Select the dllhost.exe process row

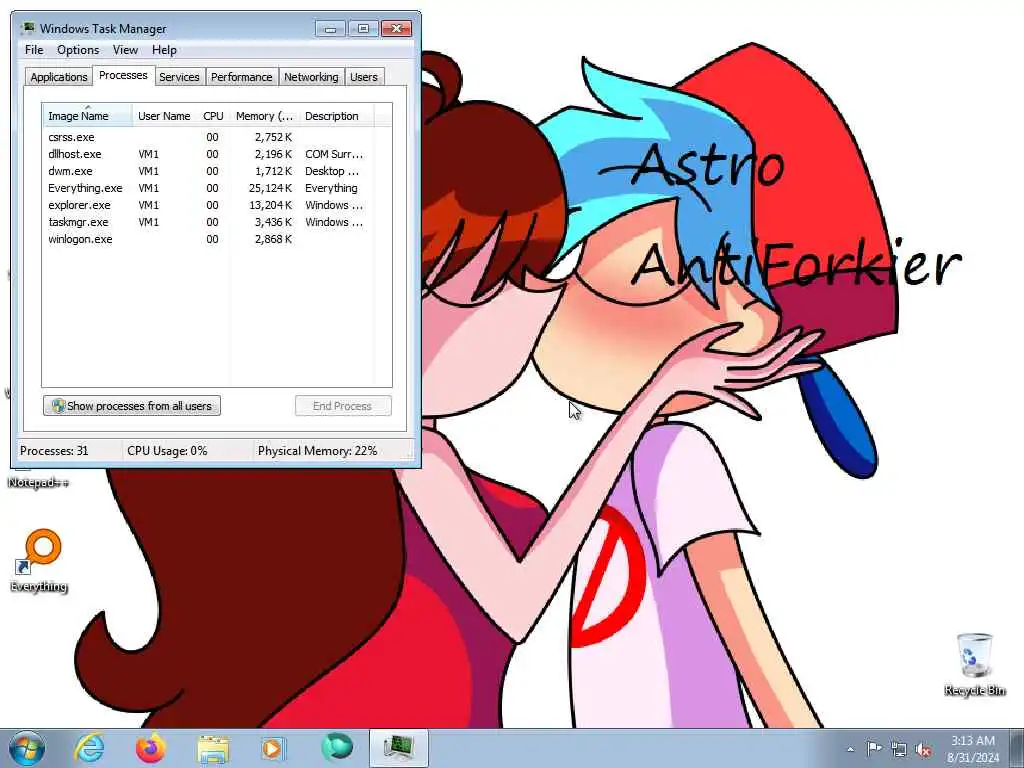tap(209, 154)
